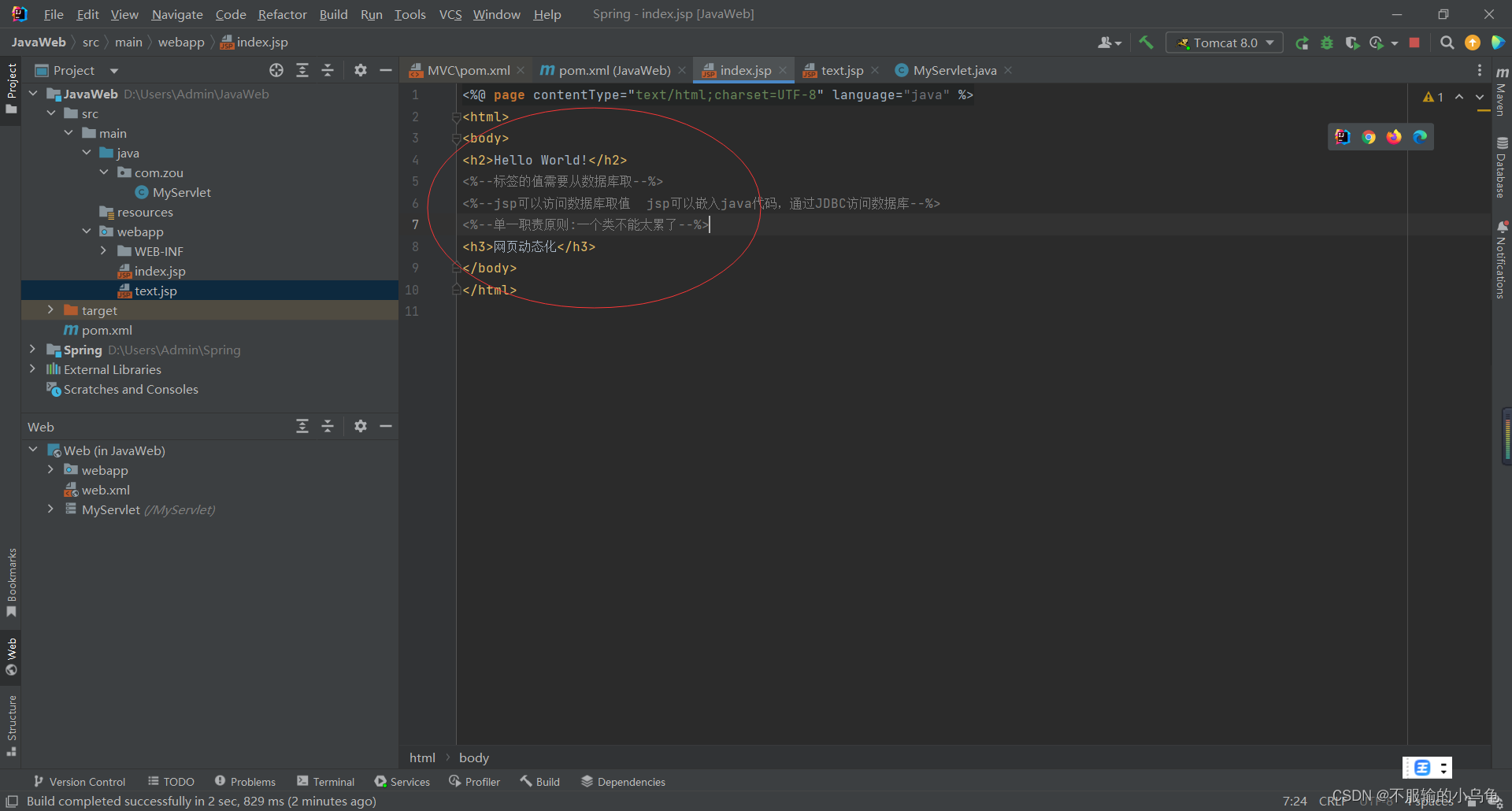Preview page in Firefox browser icon

(1394, 137)
